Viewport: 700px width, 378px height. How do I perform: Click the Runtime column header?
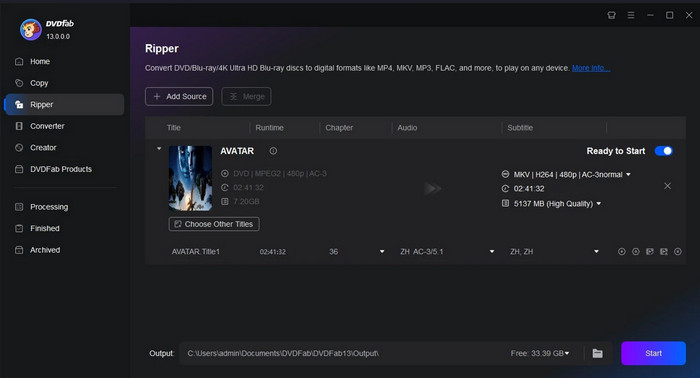269,128
